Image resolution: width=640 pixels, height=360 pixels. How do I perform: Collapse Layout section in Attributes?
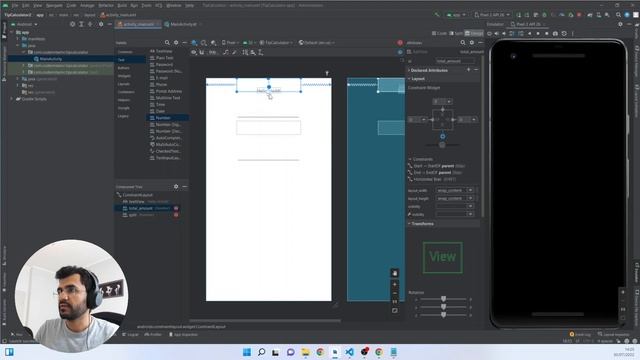coord(409,78)
